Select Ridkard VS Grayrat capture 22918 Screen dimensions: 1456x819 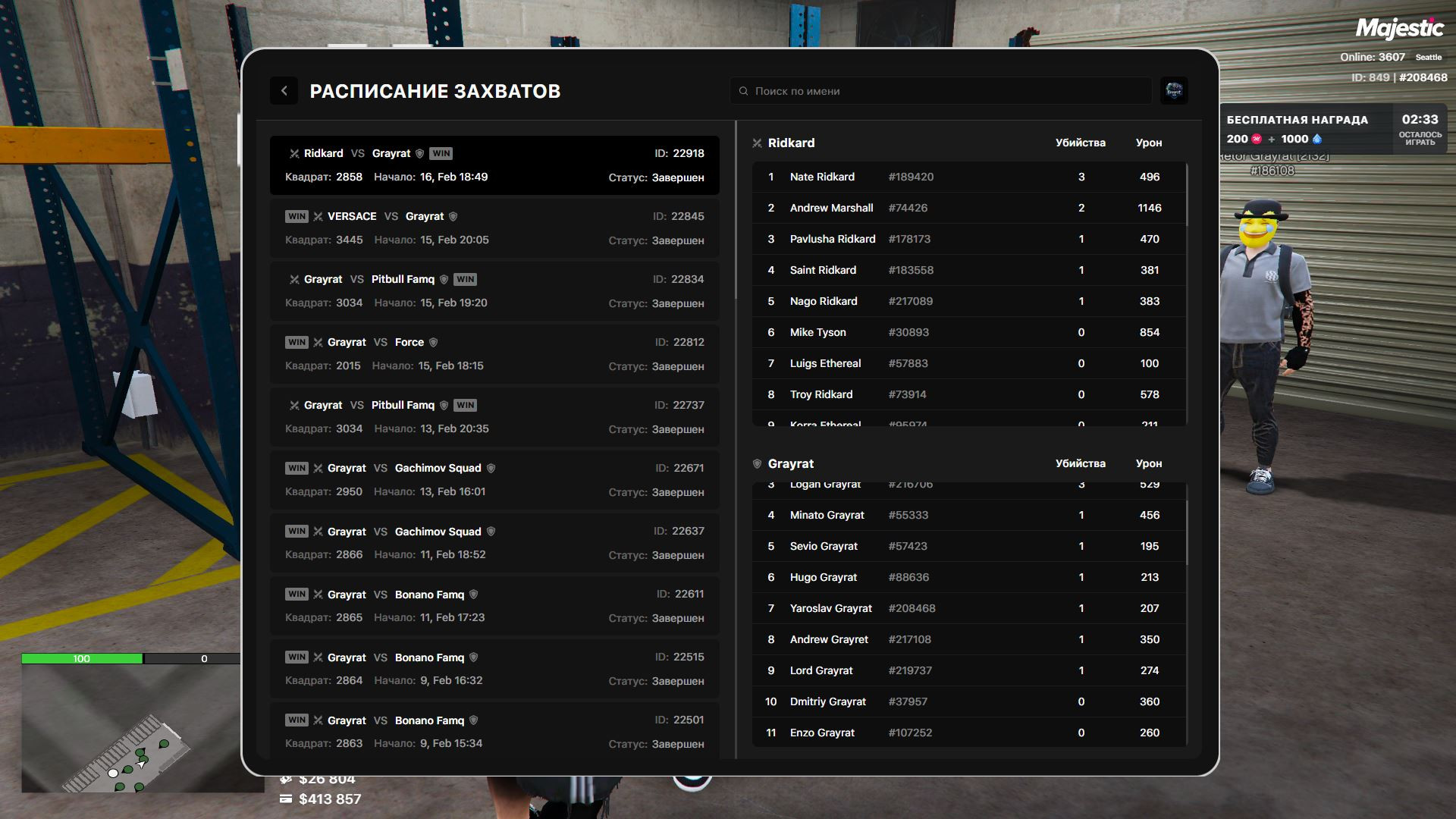tap(494, 165)
